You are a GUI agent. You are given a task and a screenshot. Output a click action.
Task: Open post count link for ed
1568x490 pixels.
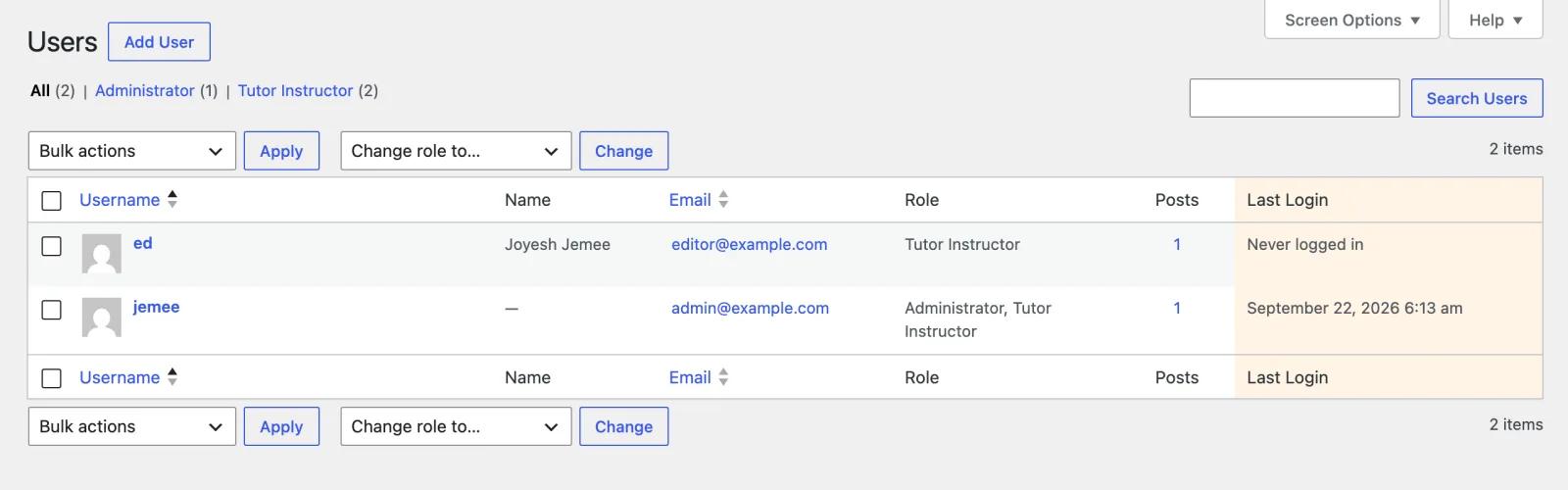point(1177,244)
